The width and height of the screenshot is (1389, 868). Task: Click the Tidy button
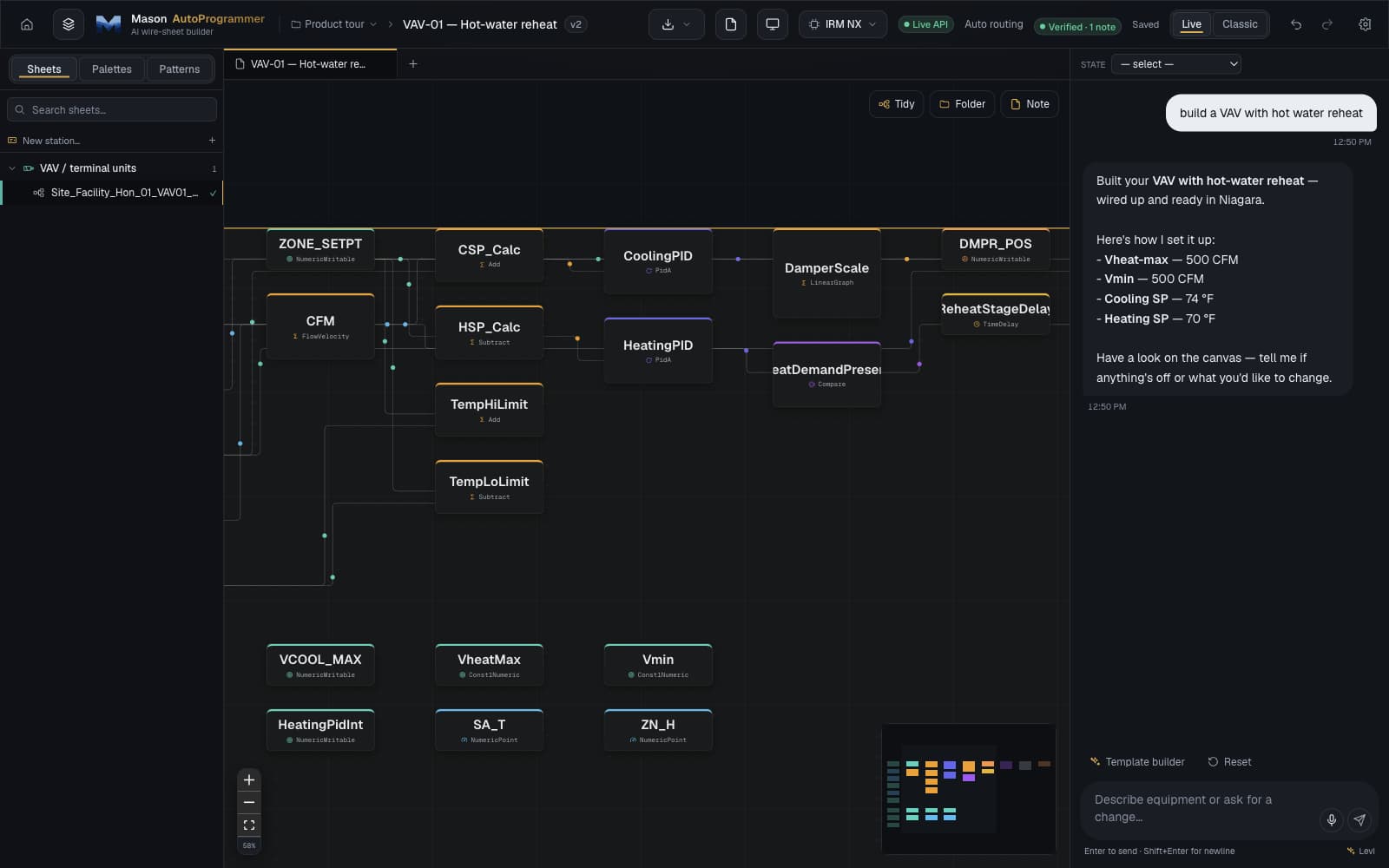click(x=896, y=104)
